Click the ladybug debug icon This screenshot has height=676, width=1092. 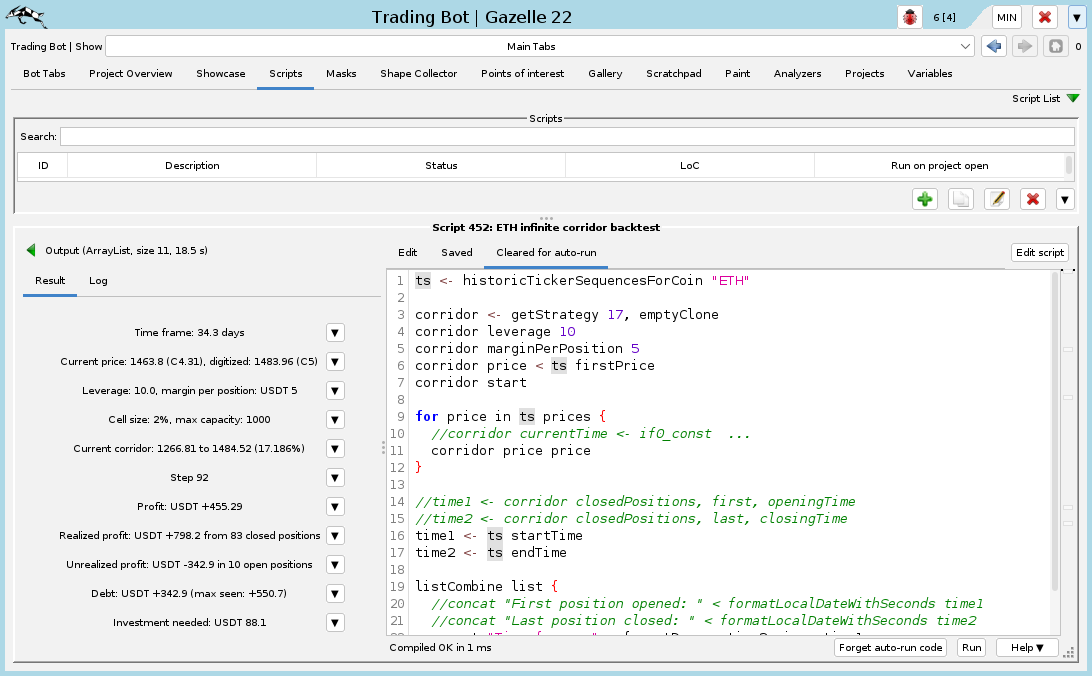click(x=910, y=17)
